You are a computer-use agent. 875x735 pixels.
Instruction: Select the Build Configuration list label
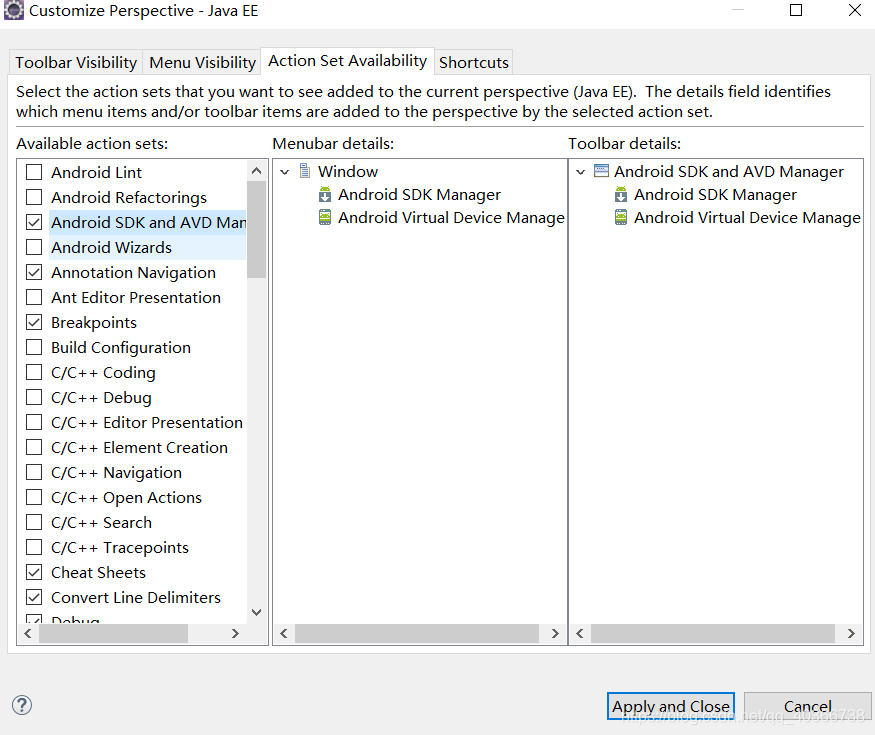click(121, 348)
